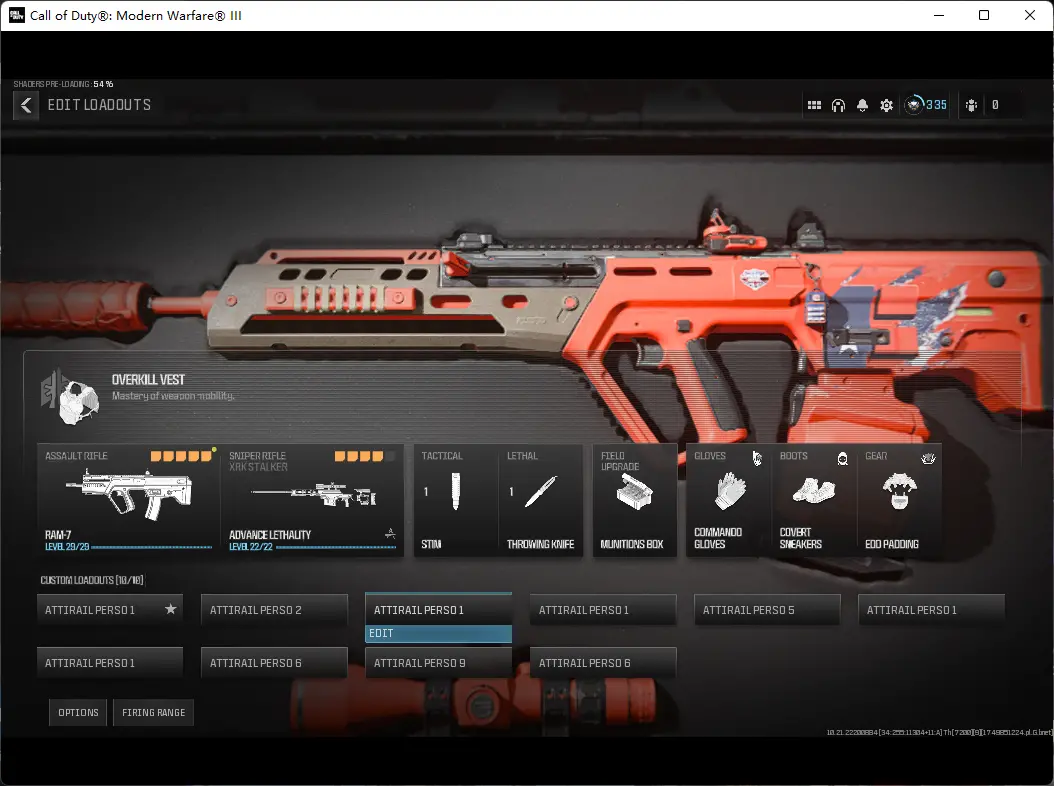
Task: Minimize the Call of Duty window
Action: pos(939,15)
